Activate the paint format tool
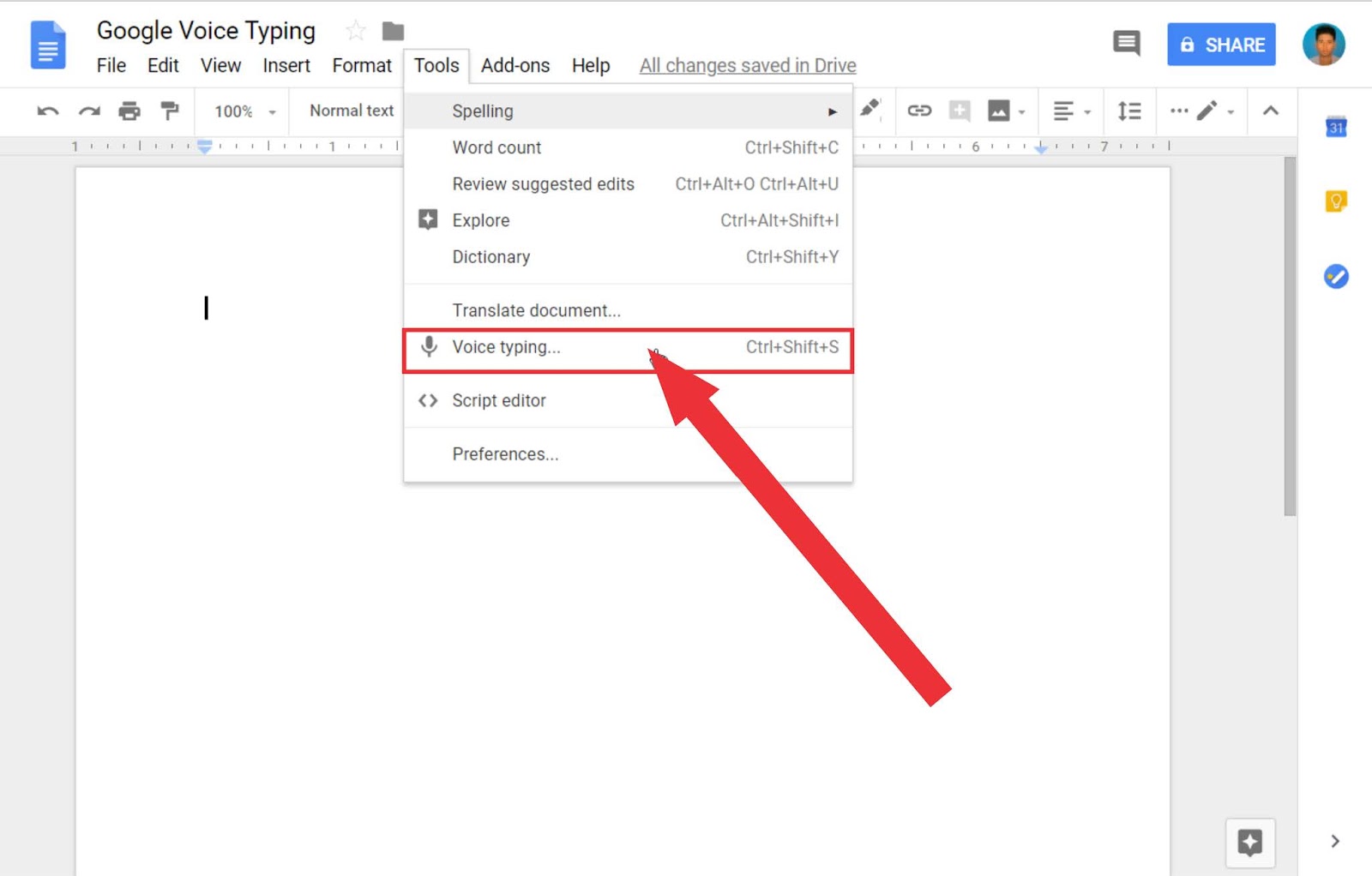Screen dimensions: 1372x876 [170, 111]
